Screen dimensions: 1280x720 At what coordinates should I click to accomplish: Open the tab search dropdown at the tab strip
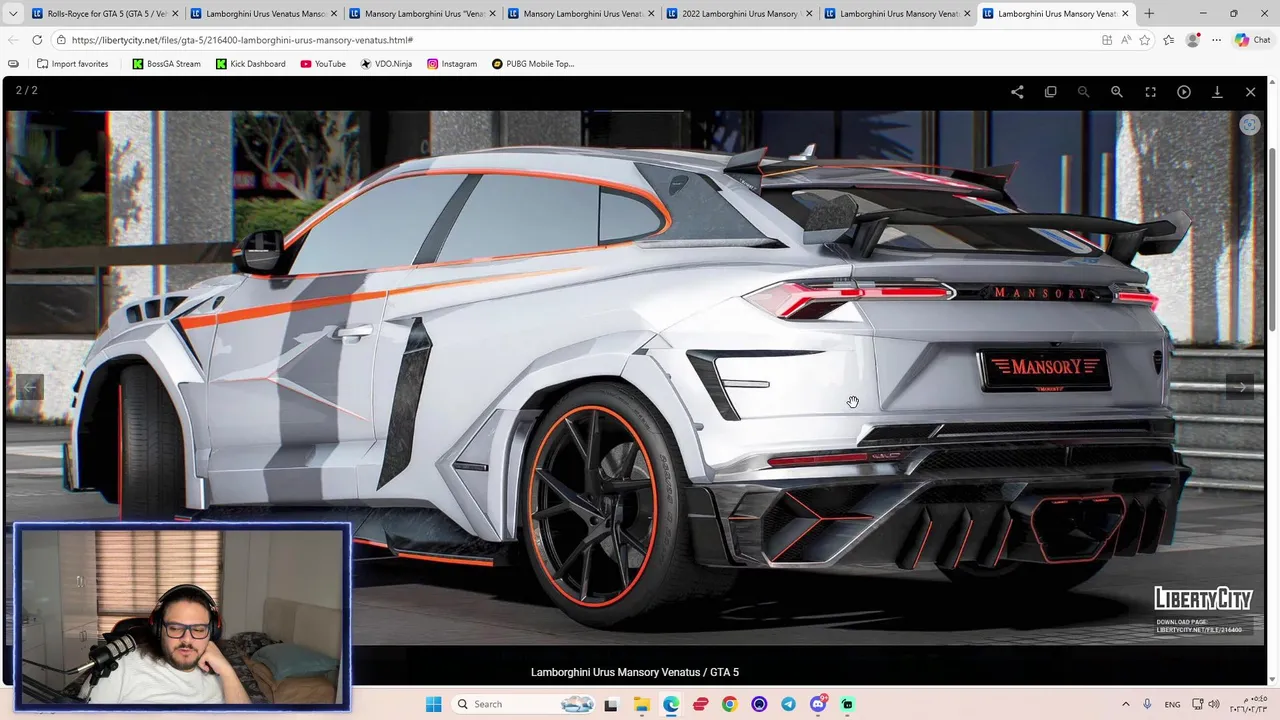(13, 14)
